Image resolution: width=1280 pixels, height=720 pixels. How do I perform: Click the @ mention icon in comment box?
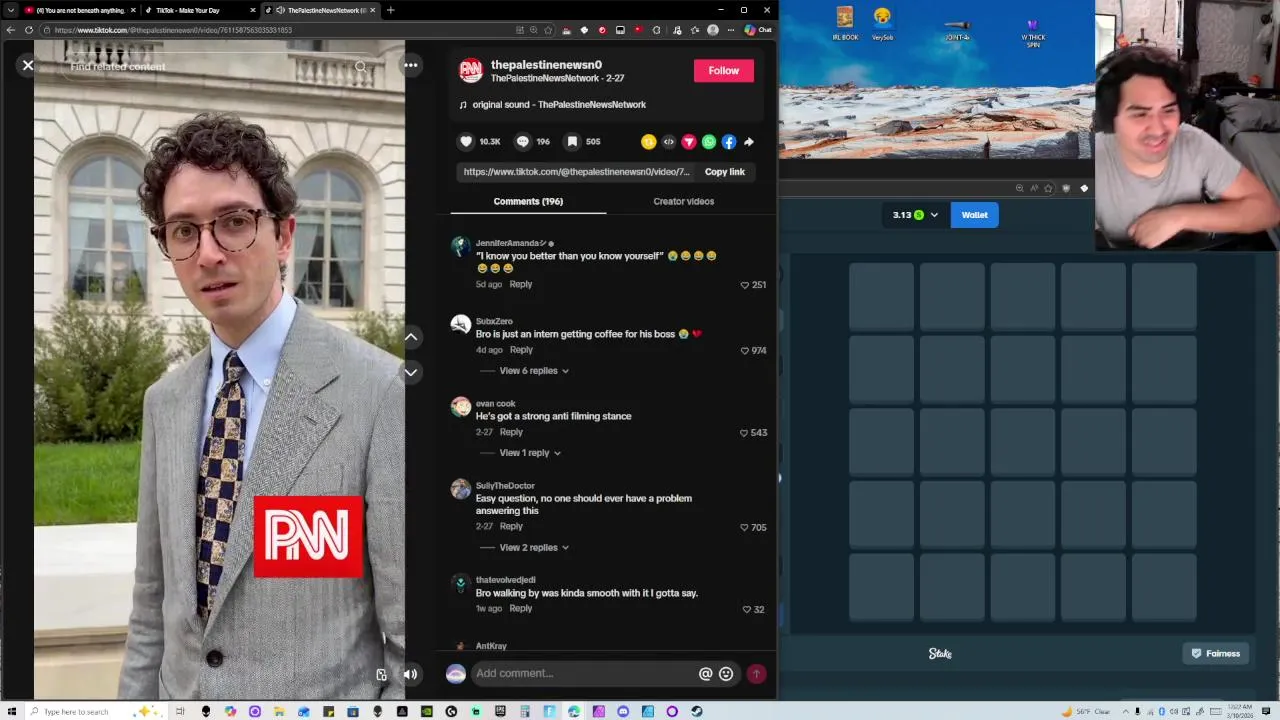point(706,674)
